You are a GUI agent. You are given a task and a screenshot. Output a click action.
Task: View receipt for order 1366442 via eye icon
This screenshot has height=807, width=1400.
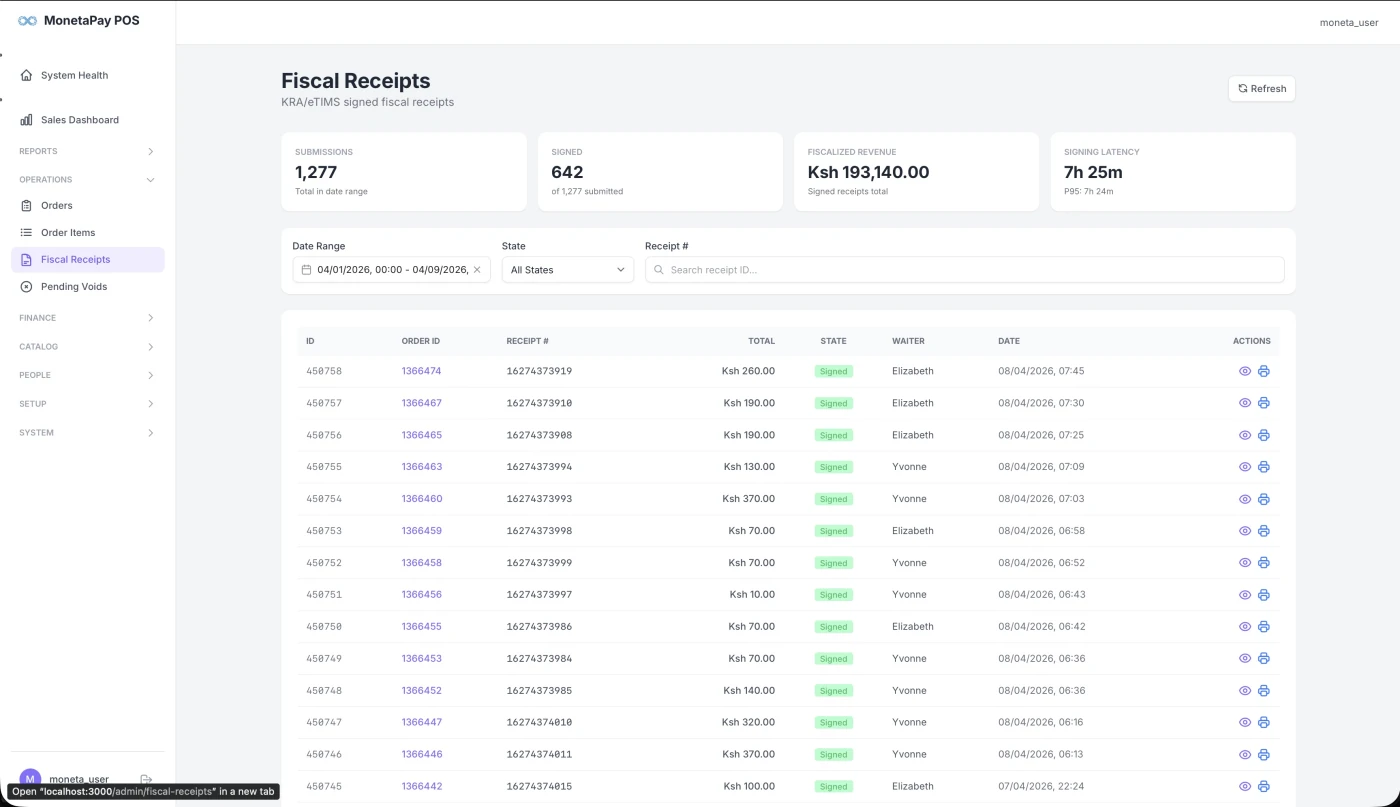click(1245, 786)
